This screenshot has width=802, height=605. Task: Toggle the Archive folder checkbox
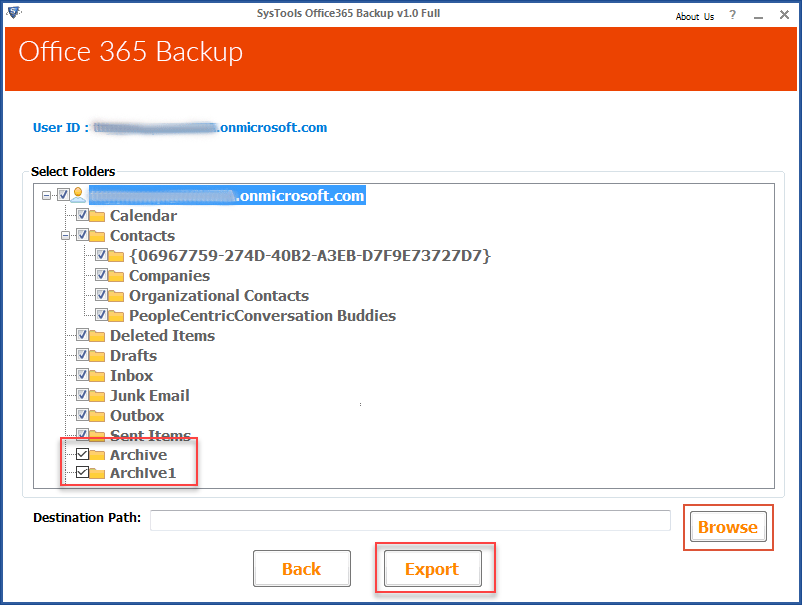tap(82, 454)
